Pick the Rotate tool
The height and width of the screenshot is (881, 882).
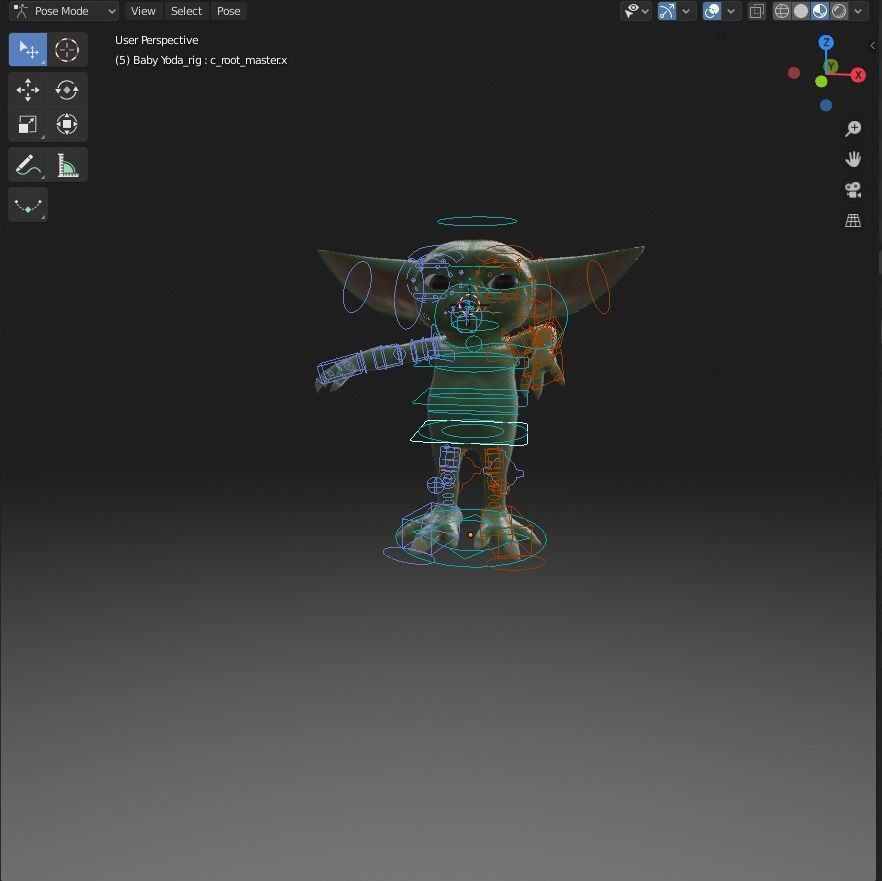click(x=67, y=89)
